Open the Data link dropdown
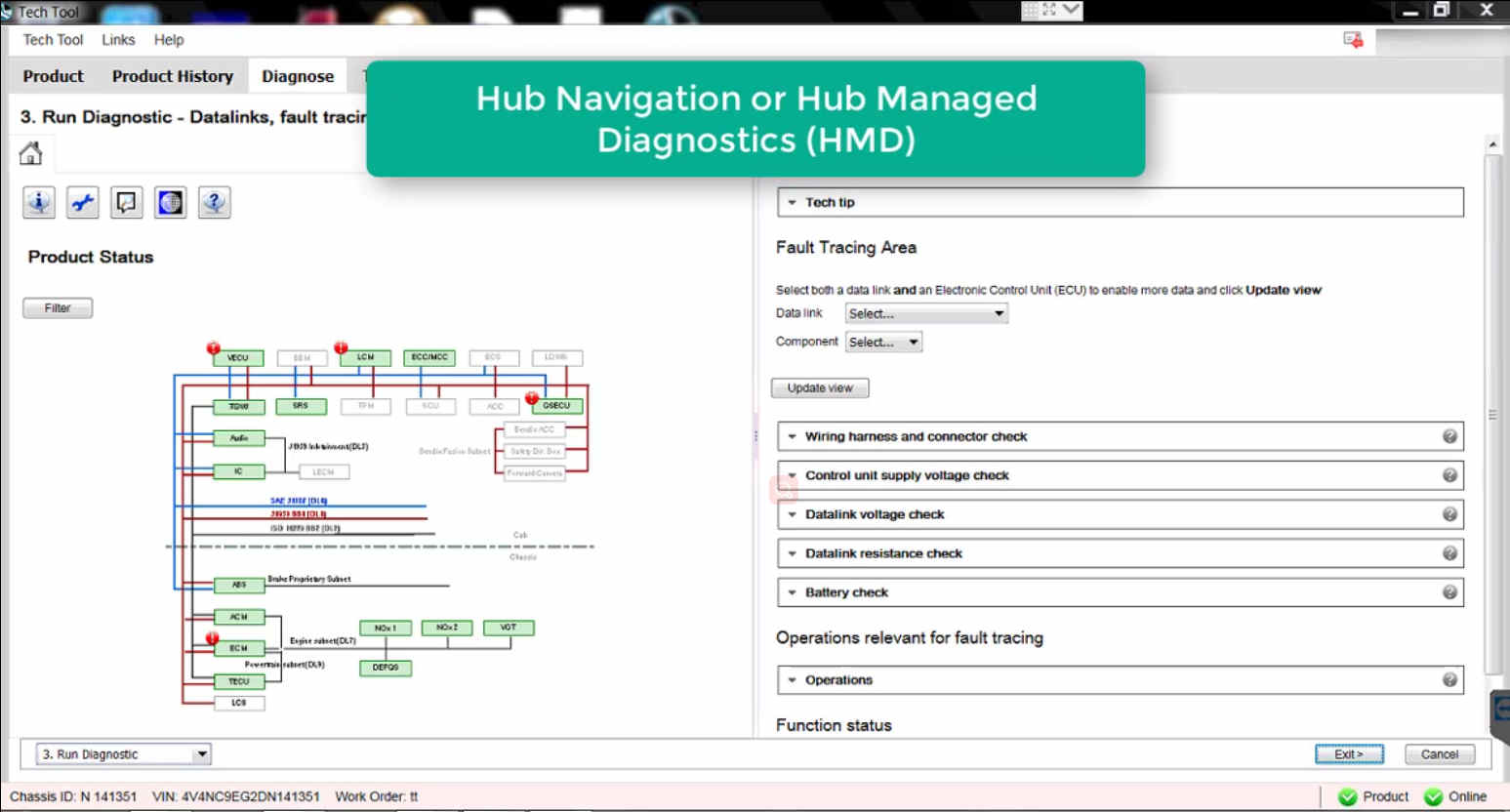The width and height of the screenshot is (1510, 812). tap(926, 313)
